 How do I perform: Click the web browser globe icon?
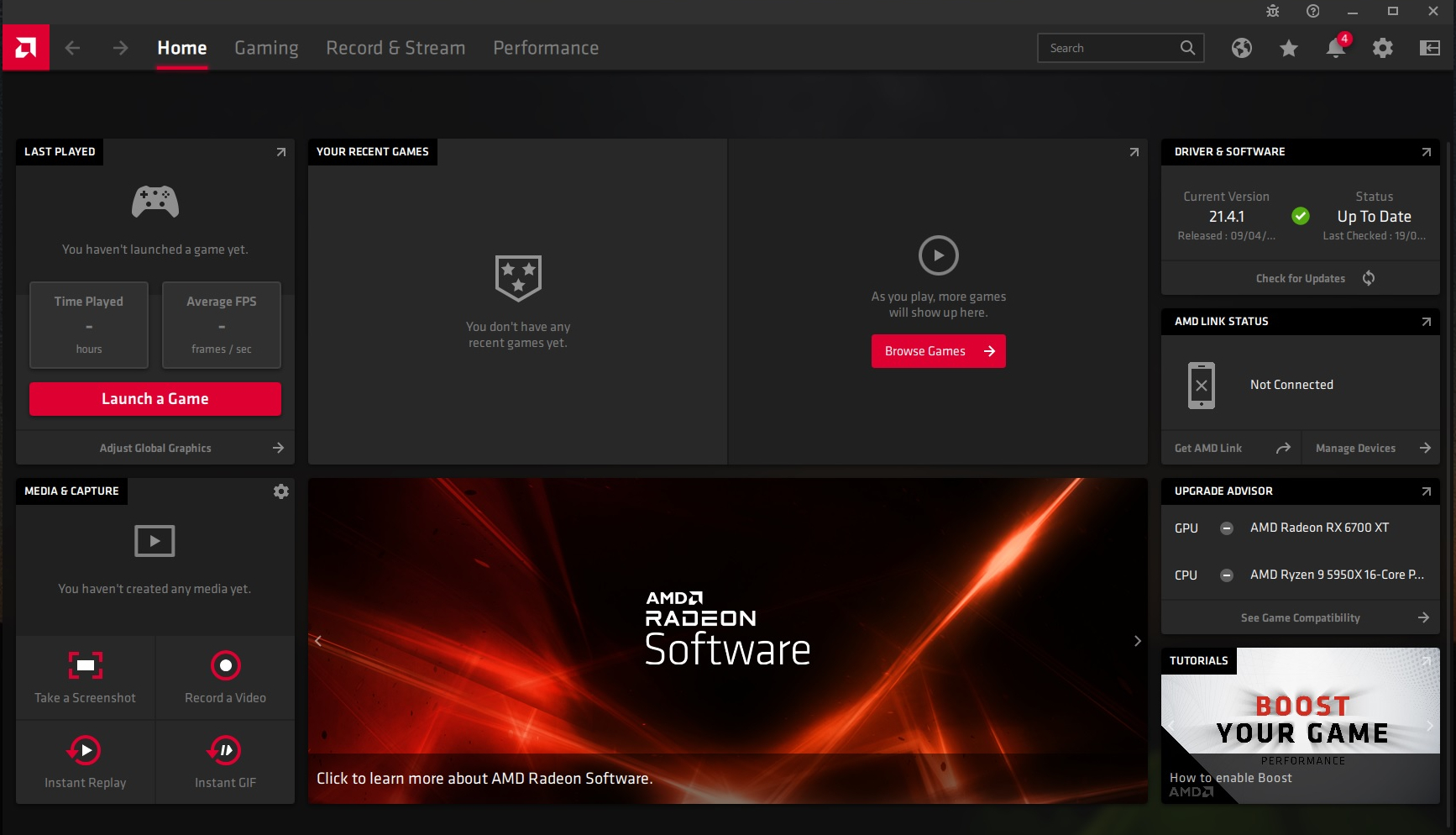pos(1241,48)
